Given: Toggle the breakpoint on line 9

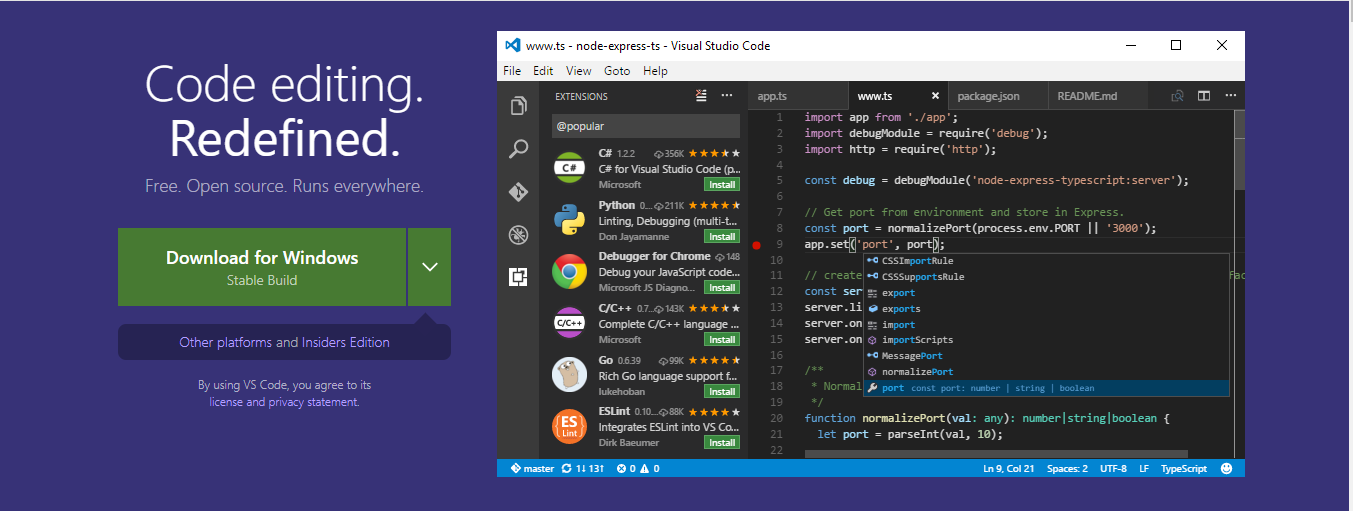Looking at the screenshot, I should coord(757,244).
